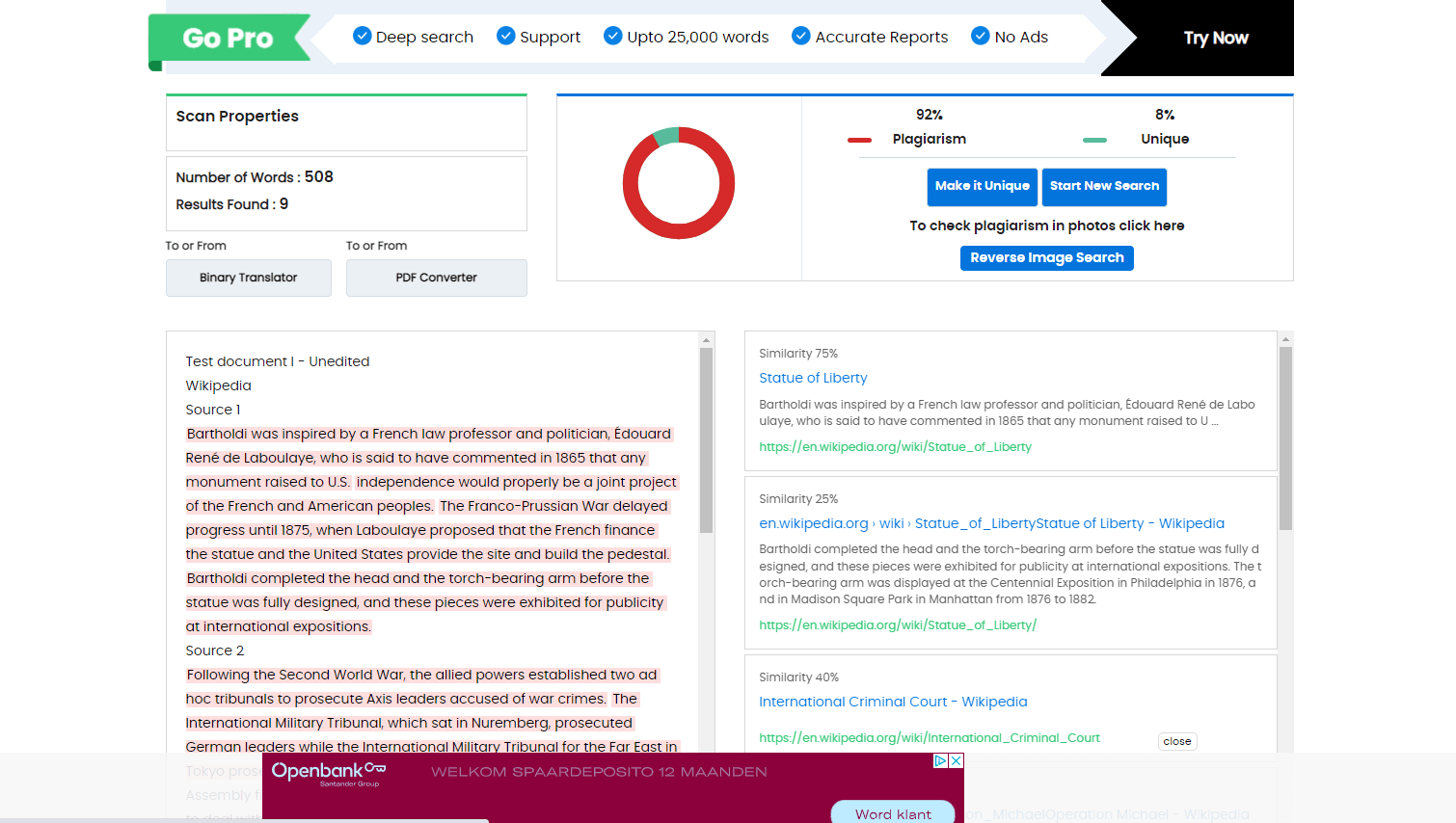Click the Try Now button
1456x823 pixels.
pyautogui.click(x=1216, y=38)
